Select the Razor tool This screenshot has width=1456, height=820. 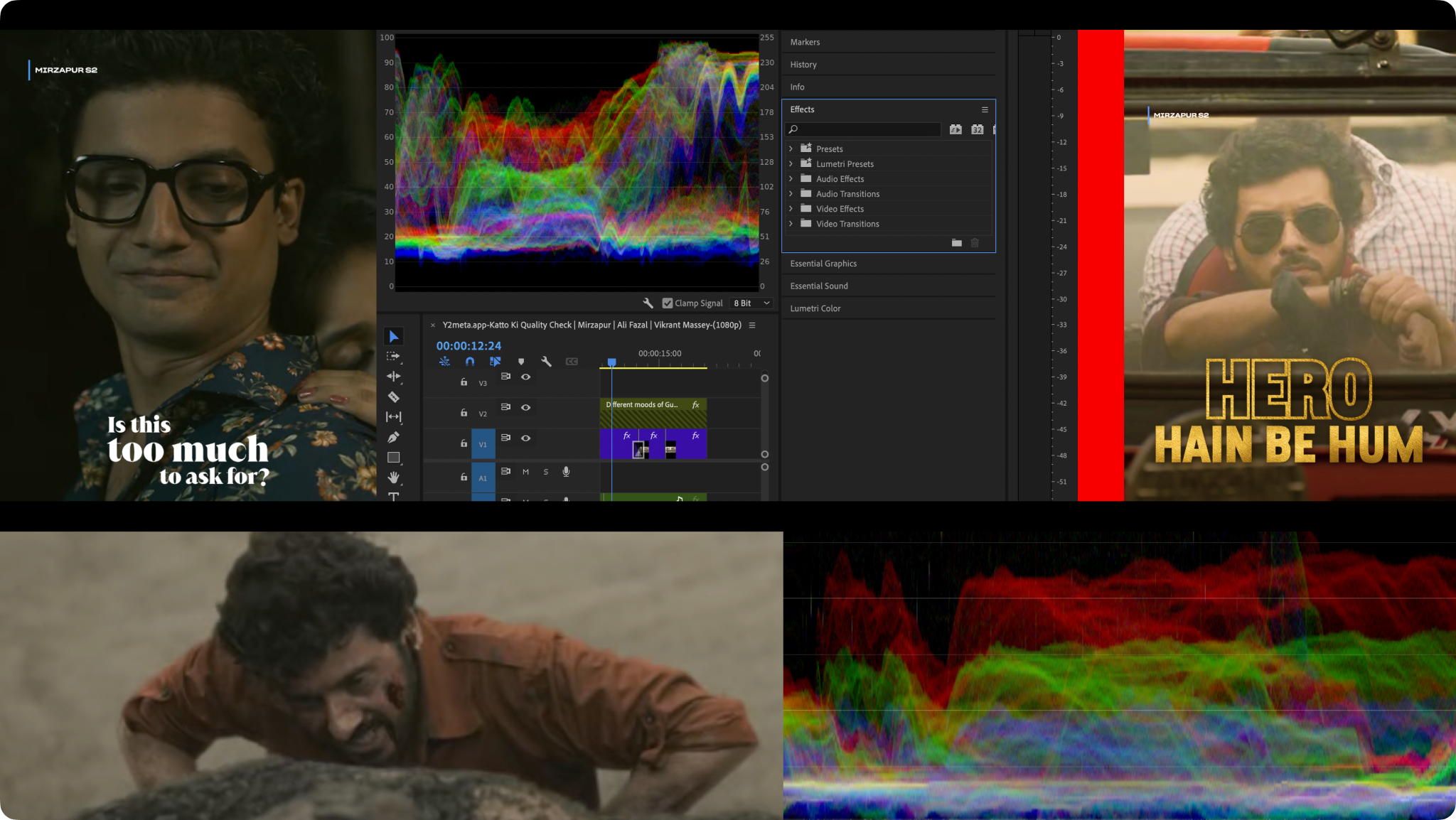coord(393,396)
